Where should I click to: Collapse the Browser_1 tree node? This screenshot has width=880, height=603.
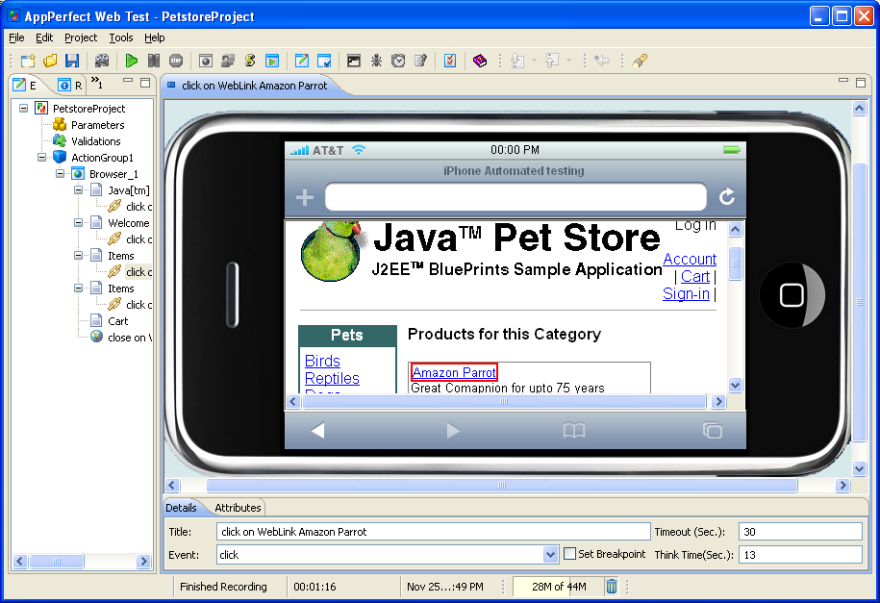60,174
